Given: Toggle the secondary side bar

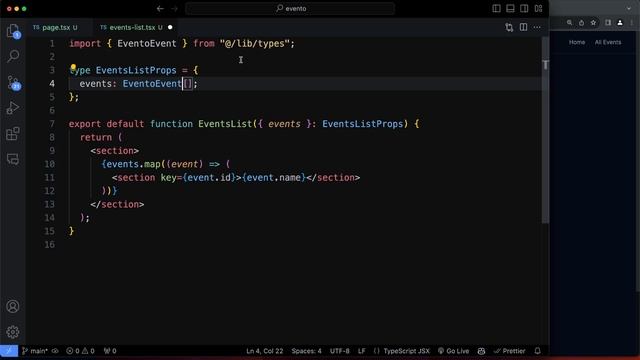Looking at the screenshot, I should tap(524, 9).
